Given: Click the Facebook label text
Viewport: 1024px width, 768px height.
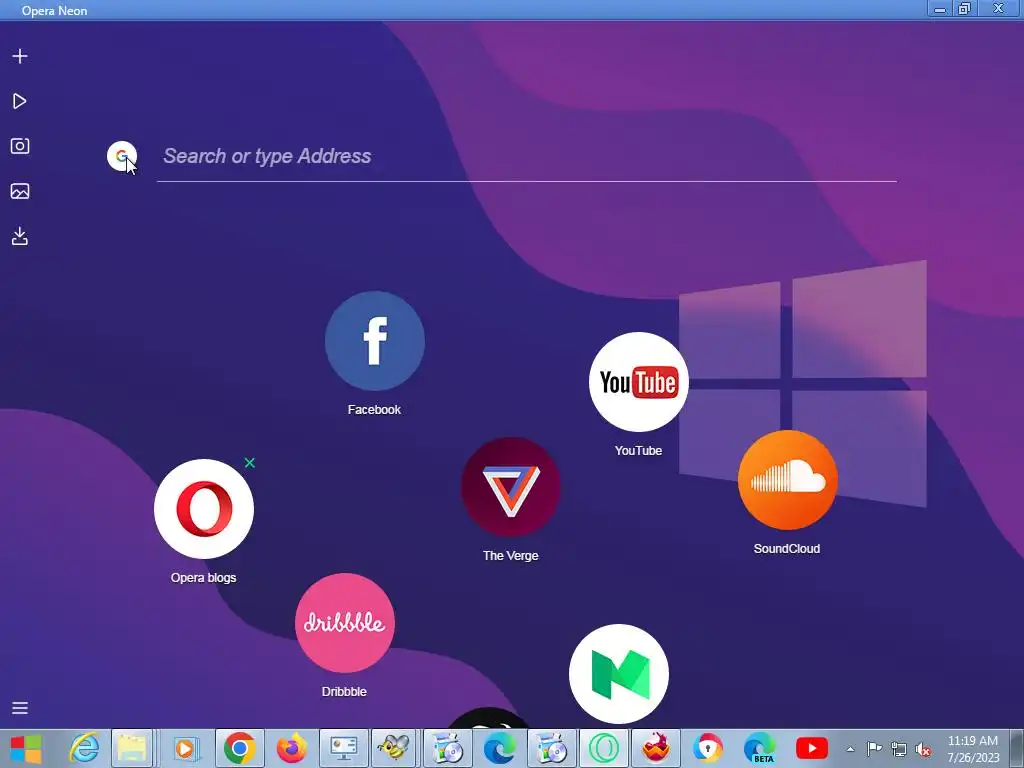Looking at the screenshot, I should pos(374,410).
